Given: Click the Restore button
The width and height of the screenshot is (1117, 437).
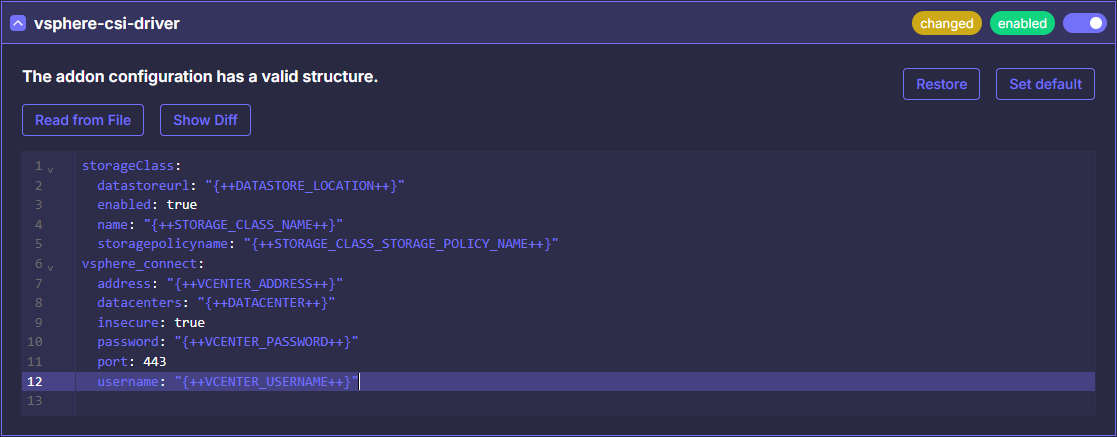Looking at the screenshot, I should pos(941,84).
